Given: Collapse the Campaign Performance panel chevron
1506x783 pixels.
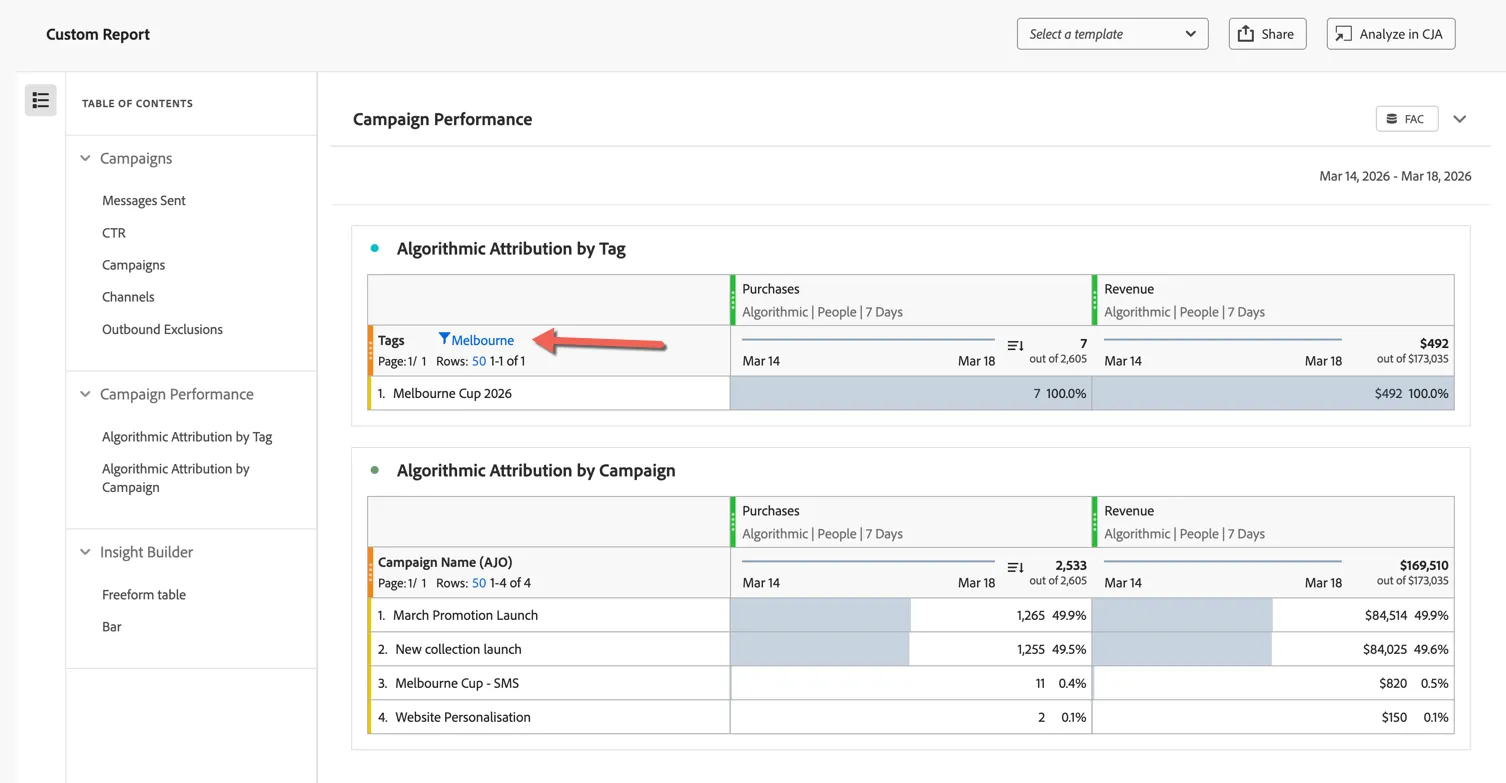Looking at the screenshot, I should 1460,119.
